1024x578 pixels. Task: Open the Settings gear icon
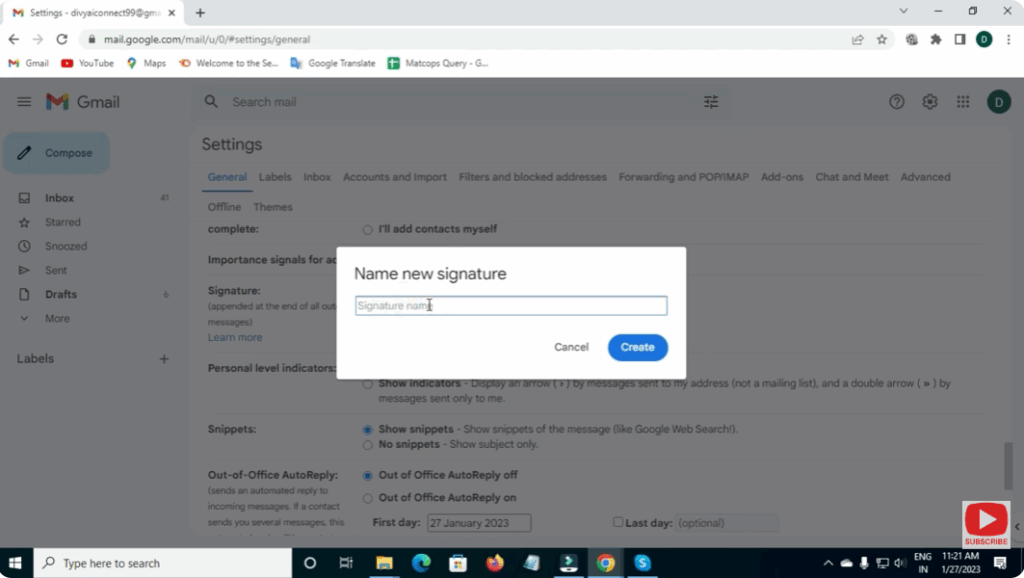point(930,102)
